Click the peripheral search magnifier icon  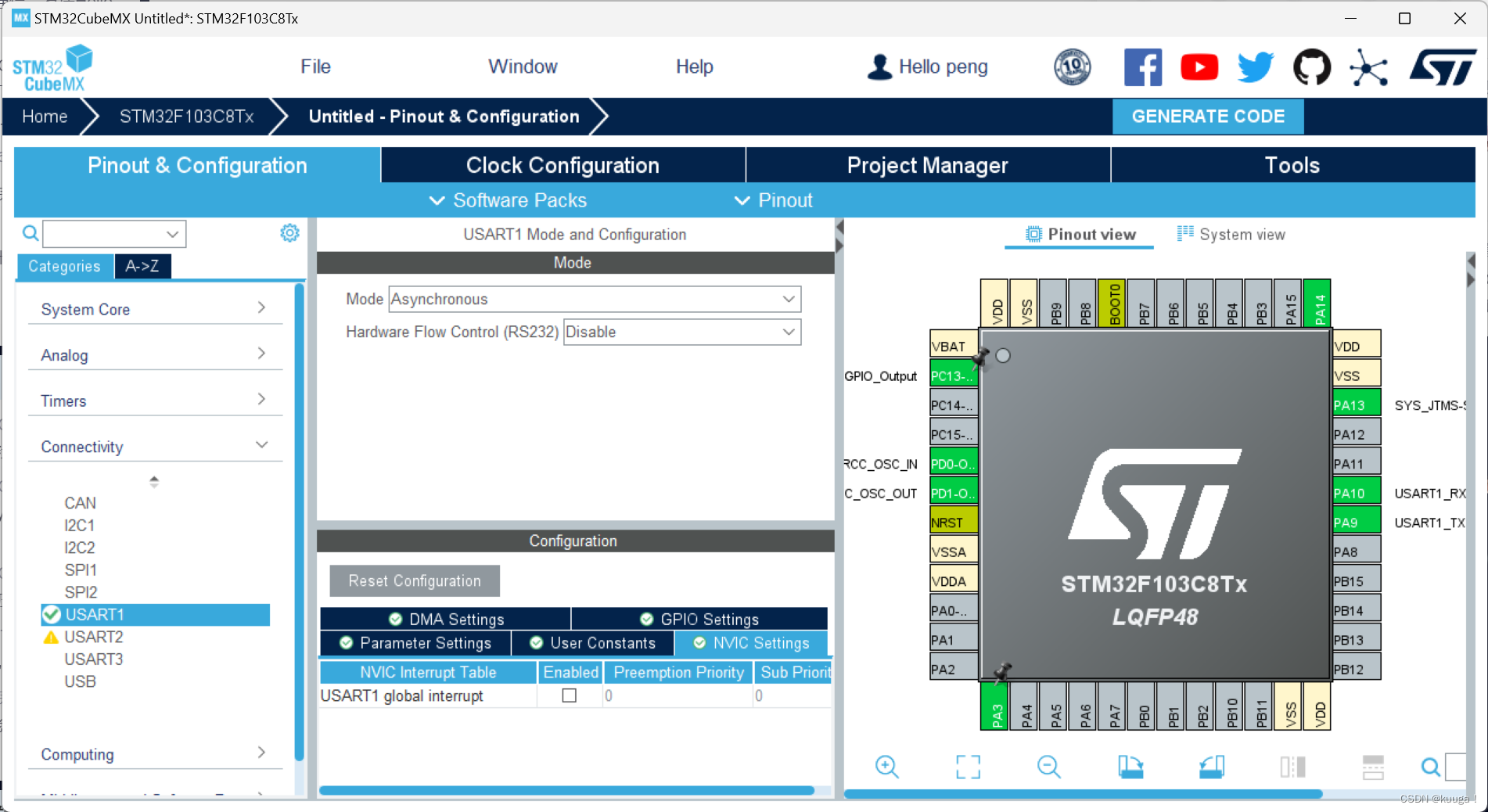[x=31, y=233]
